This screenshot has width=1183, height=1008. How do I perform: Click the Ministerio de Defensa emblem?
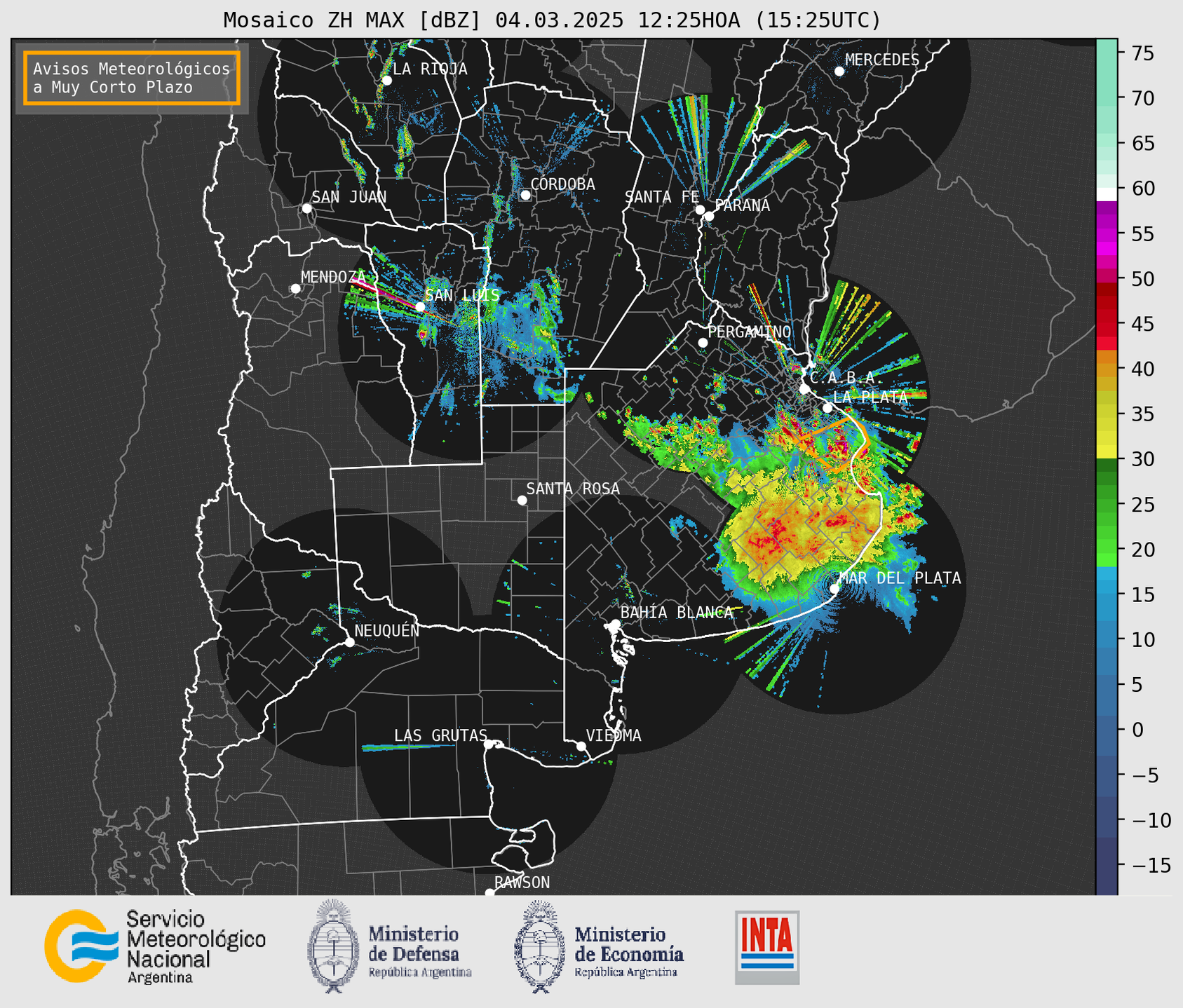[332, 946]
